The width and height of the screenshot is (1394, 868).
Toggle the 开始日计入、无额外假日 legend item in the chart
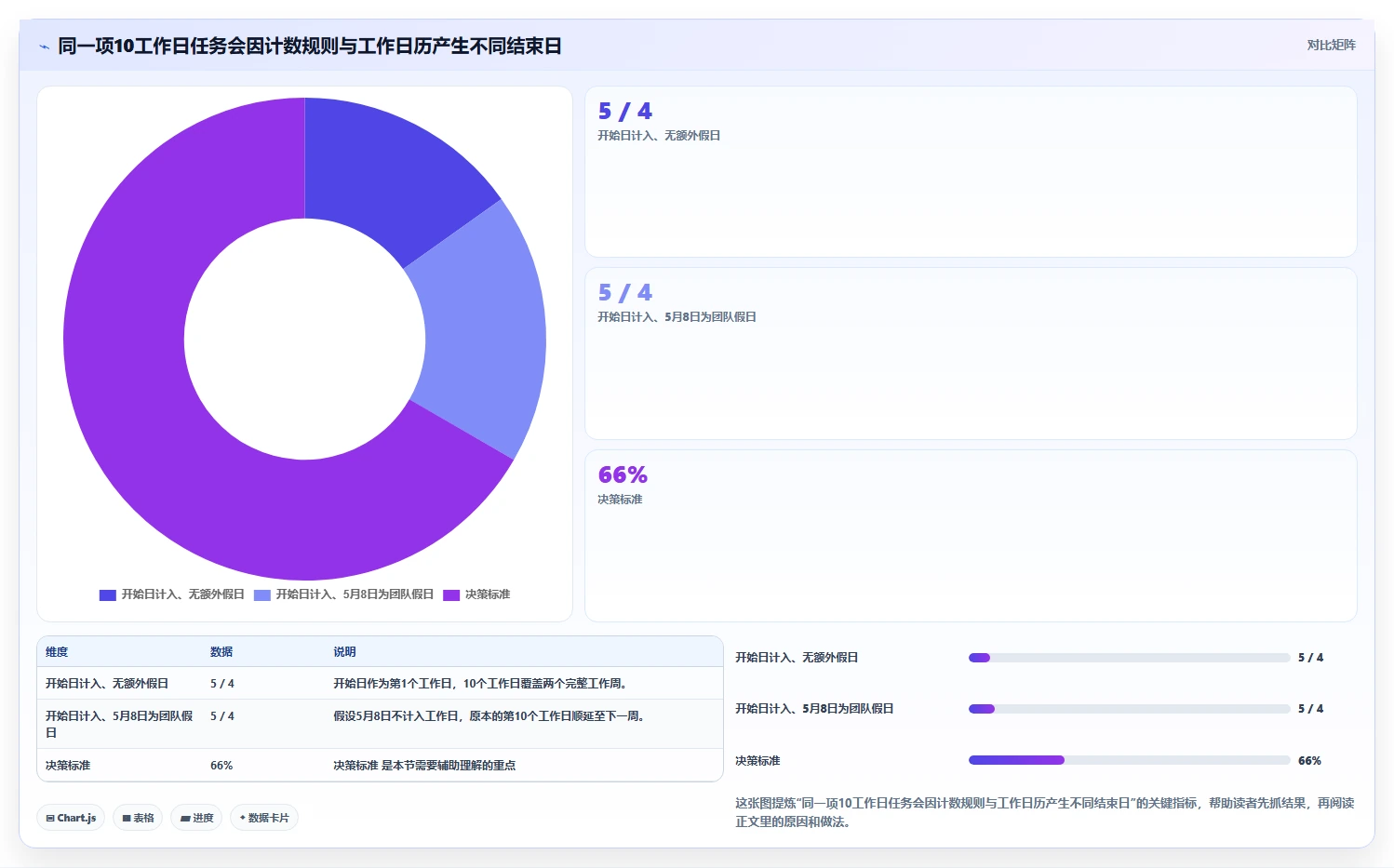pos(171,594)
